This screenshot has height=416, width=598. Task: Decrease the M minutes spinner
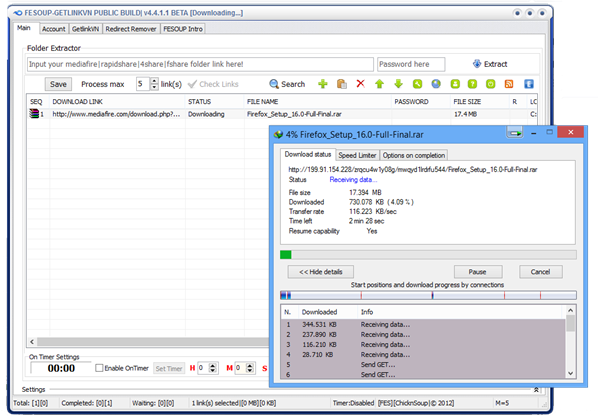click(250, 371)
